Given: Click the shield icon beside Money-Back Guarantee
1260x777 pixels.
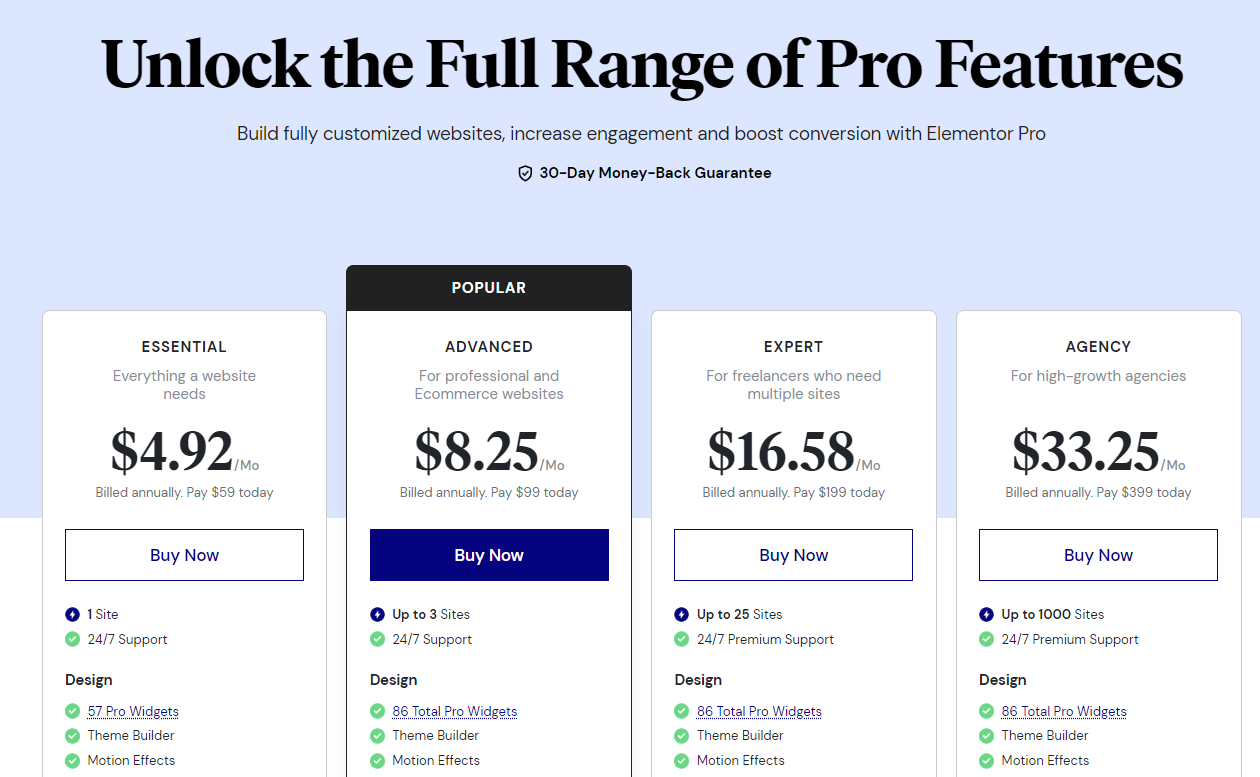Looking at the screenshot, I should coord(525,173).
